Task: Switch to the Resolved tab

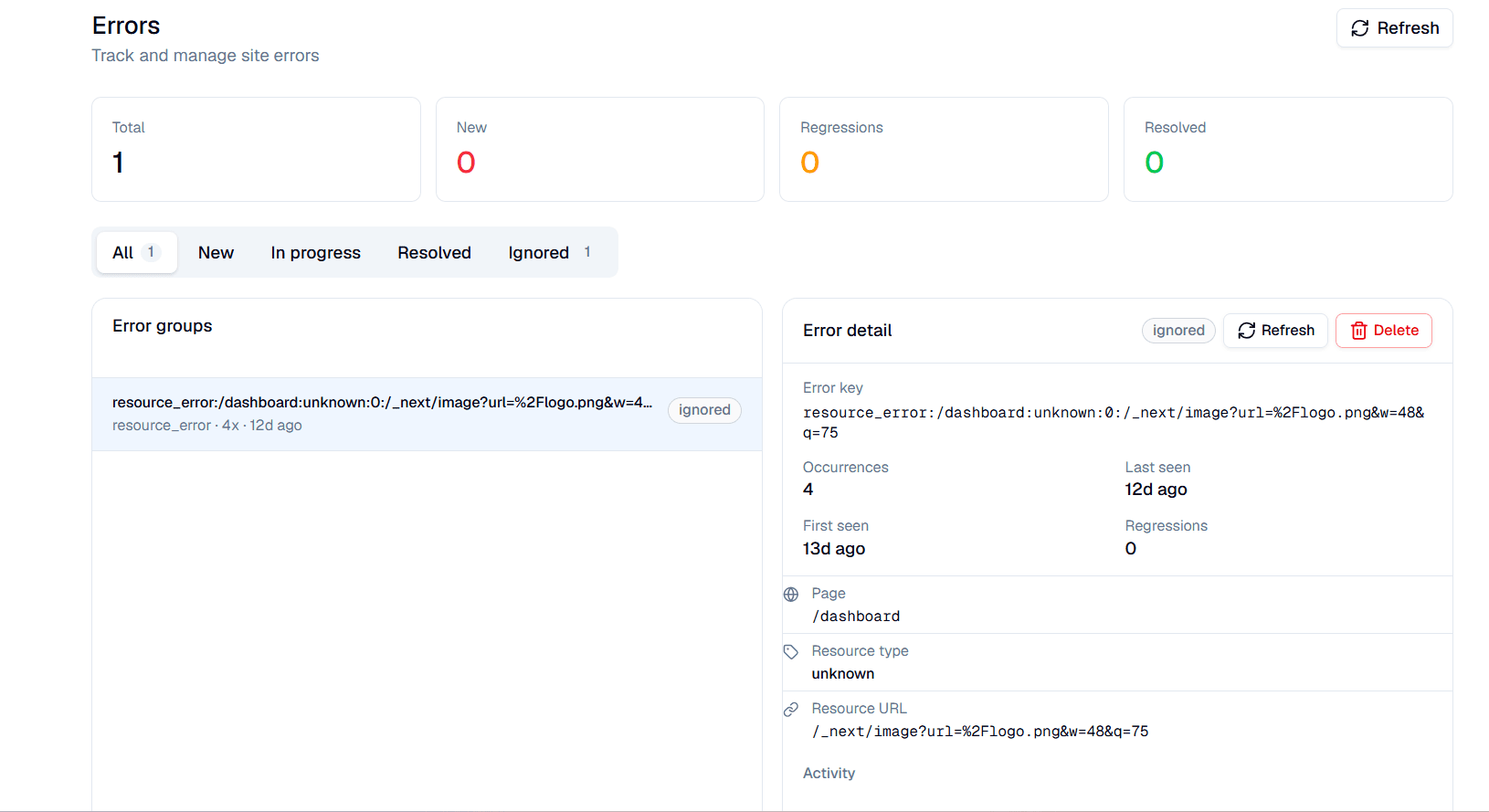Action: coord(434,252)
